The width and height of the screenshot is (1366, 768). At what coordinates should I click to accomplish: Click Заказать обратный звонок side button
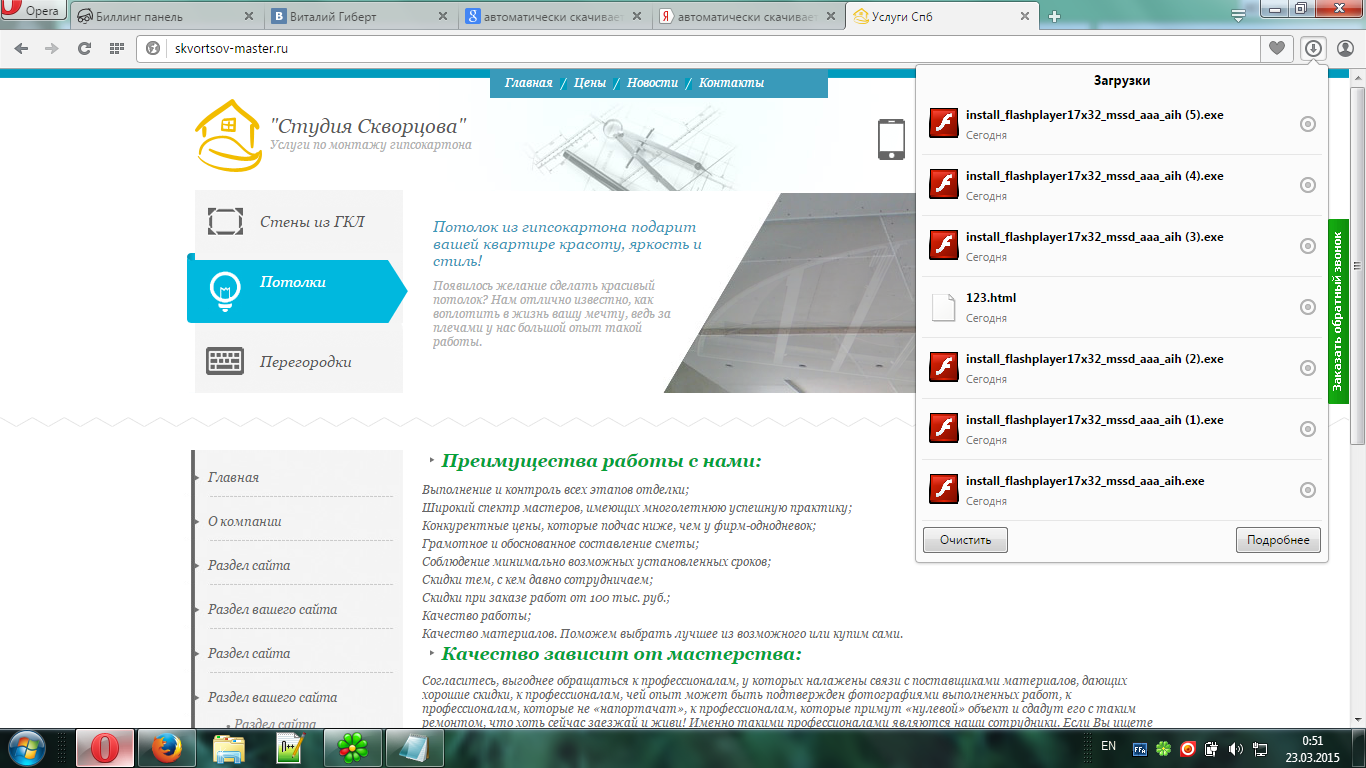point(1338,311)
